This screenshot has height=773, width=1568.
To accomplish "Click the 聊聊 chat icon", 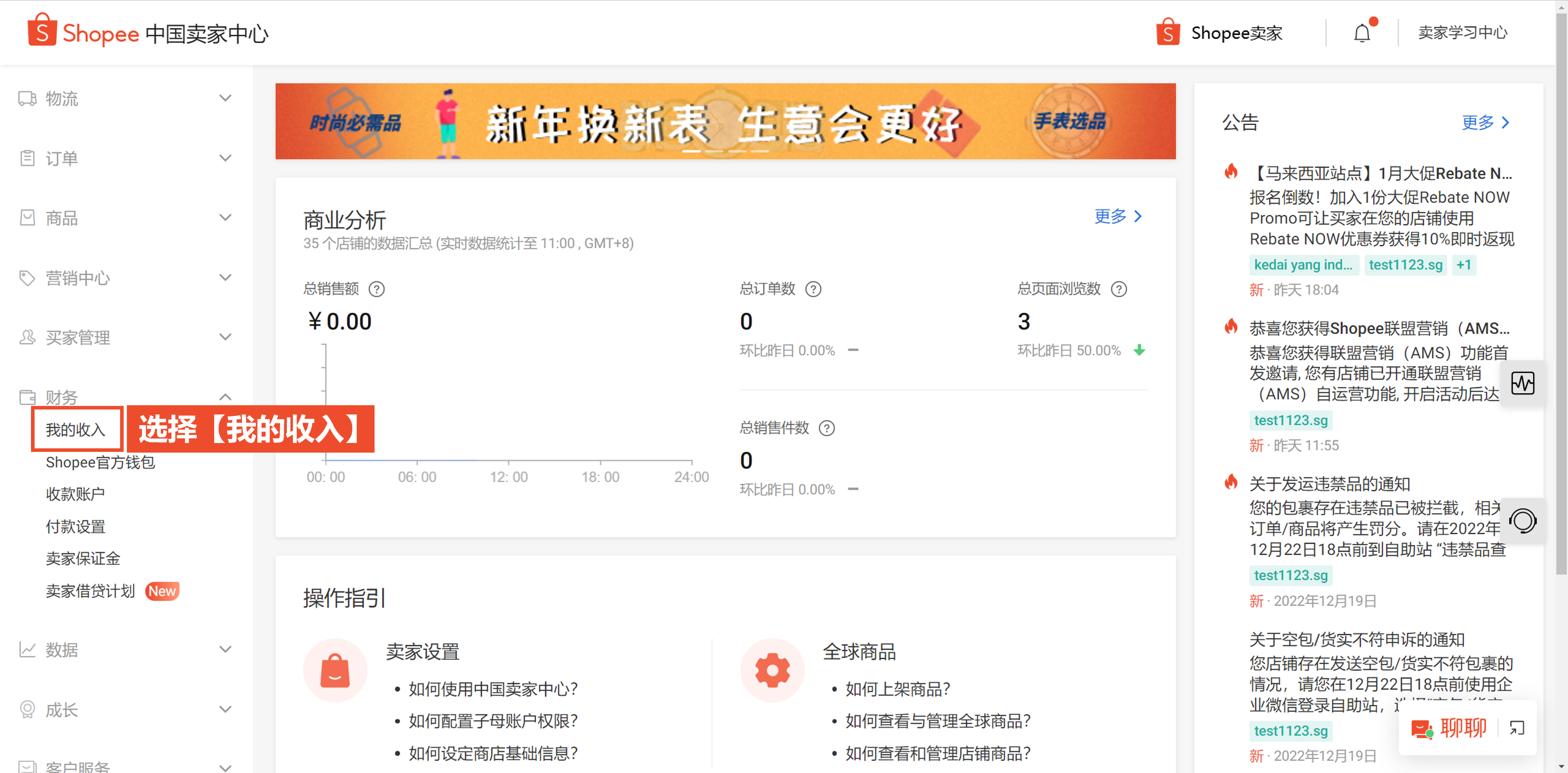I will click(1422, 728).
